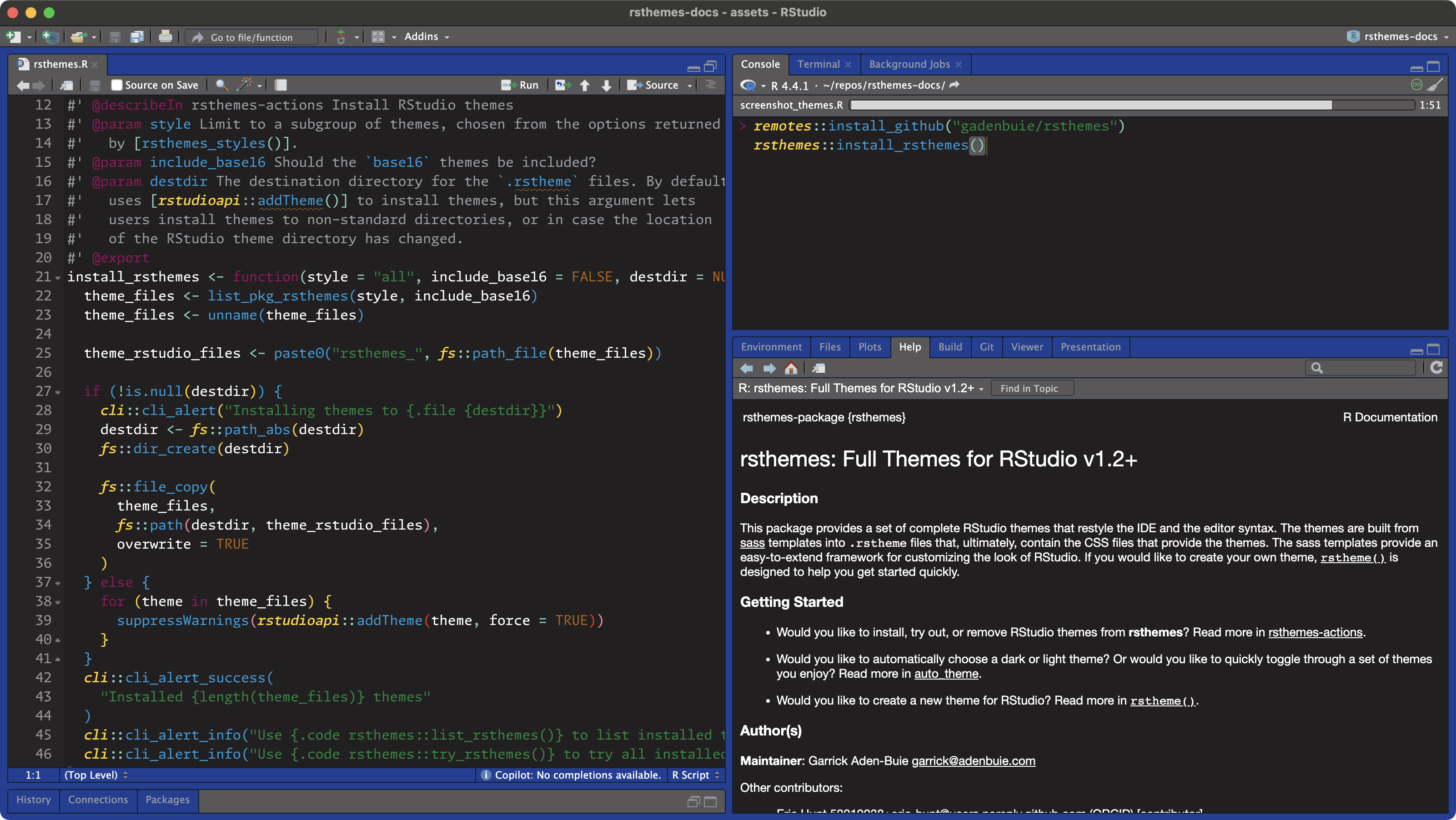1456x820 pixels.
Task: Click the find/replace magnifier icon in editor
Action: [221, 85]
